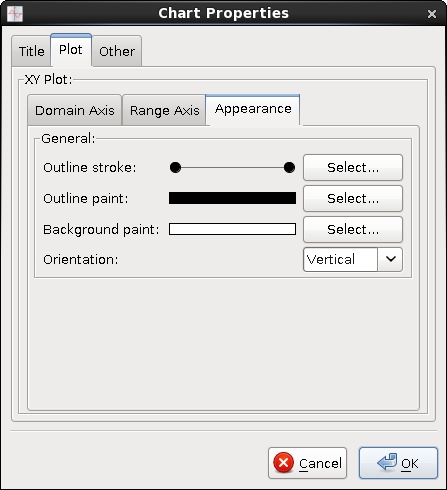Click Select button for Outline stroke
447x490 pixels.
[x=353, y=167]
